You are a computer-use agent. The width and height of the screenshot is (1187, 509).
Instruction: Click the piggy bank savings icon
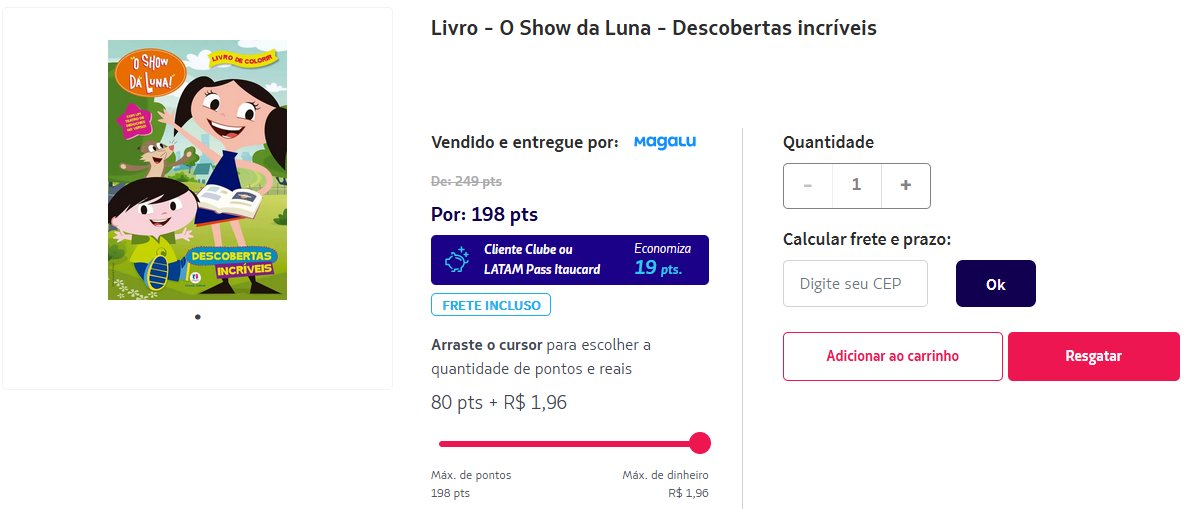[x=456, y=261]
